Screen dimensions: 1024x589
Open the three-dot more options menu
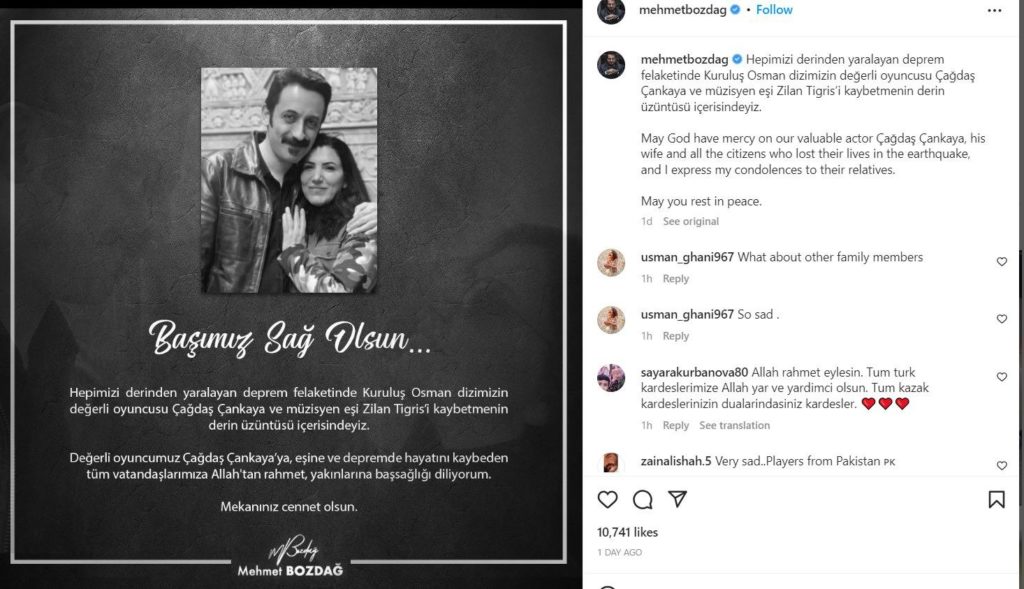994,10
